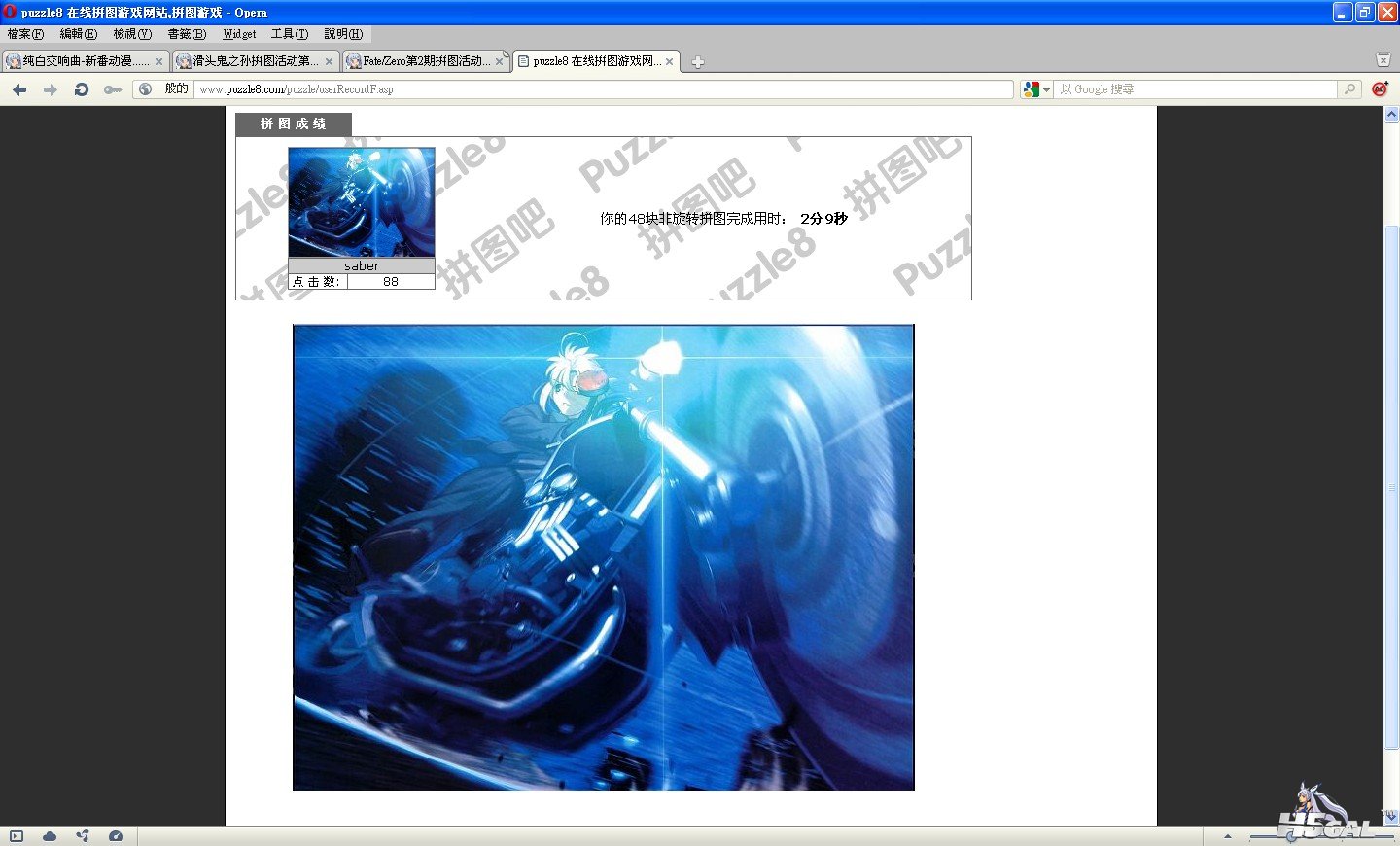This screenshot has height=846, width=1400.
Task: Click the Forward navigation arrow
Action: [51, 89]
